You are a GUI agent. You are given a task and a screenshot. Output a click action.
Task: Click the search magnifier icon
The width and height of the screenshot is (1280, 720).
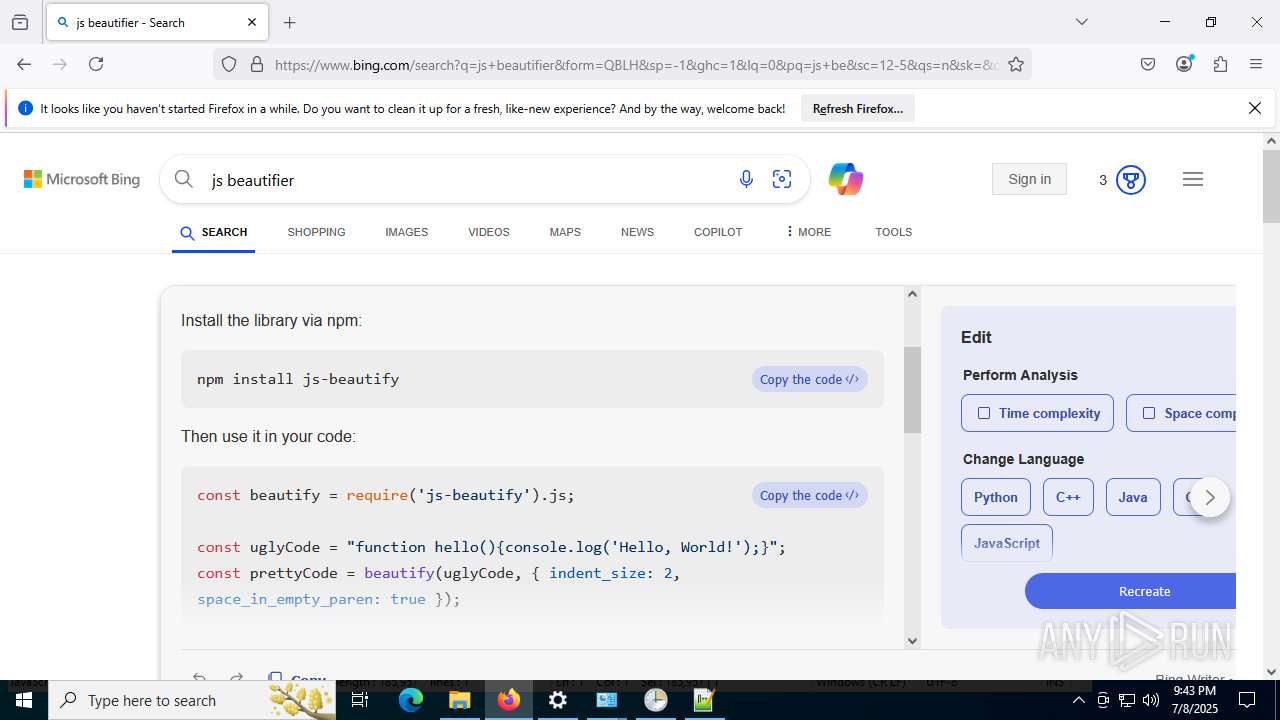pyautogui.click(x=184, y=179)
